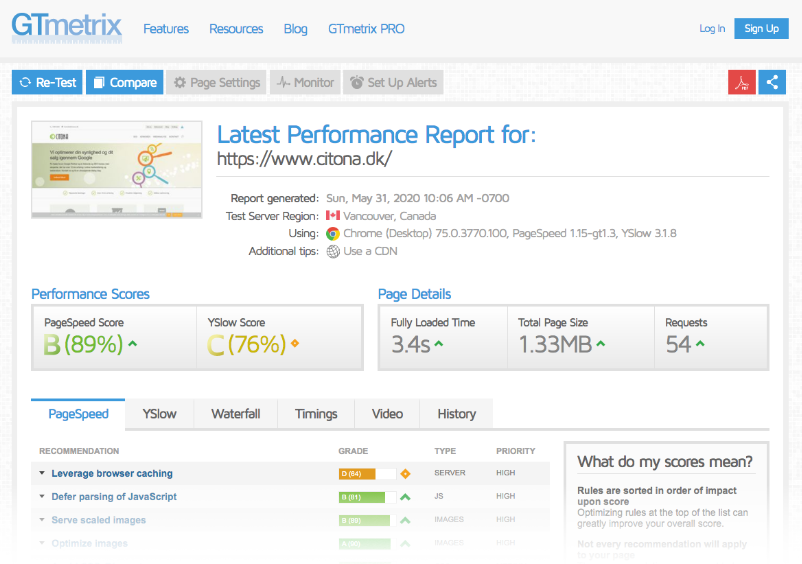
Task: Click the Fully Loaded Time 3.4s value
Action: coord(411,344)
